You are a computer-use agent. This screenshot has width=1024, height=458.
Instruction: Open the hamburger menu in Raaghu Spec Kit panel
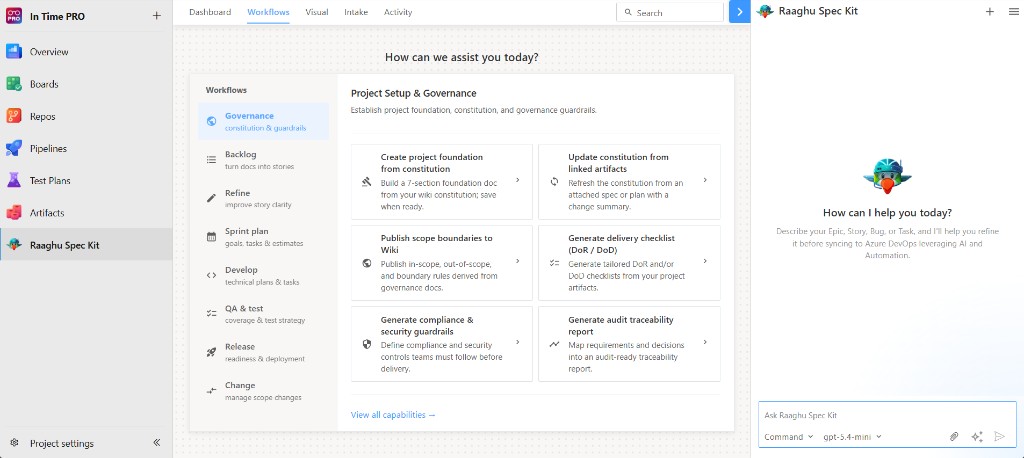(1013, 11)
